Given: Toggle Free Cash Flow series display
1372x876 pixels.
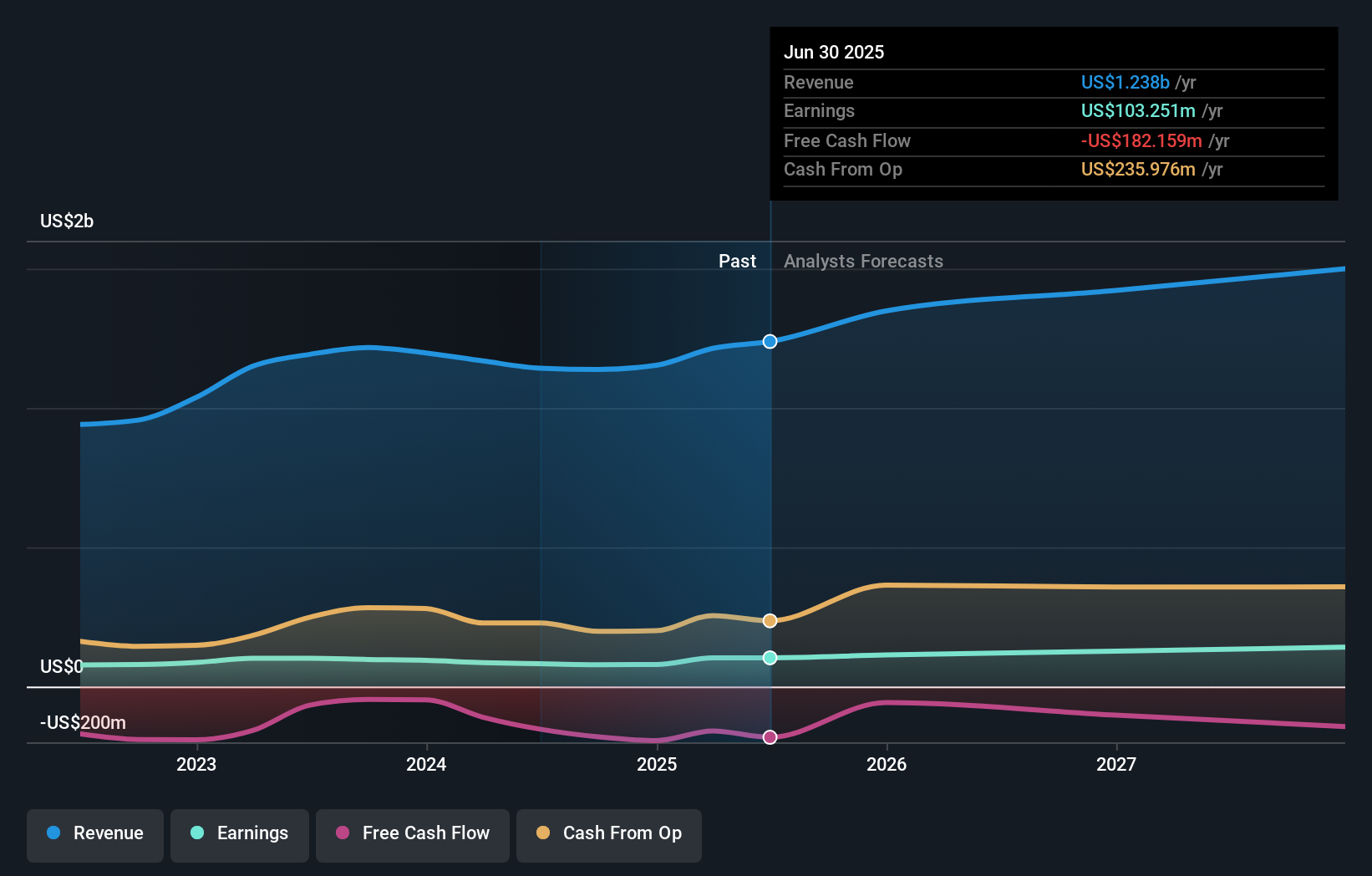Looking at the screenshot, I should coord(413,833).
